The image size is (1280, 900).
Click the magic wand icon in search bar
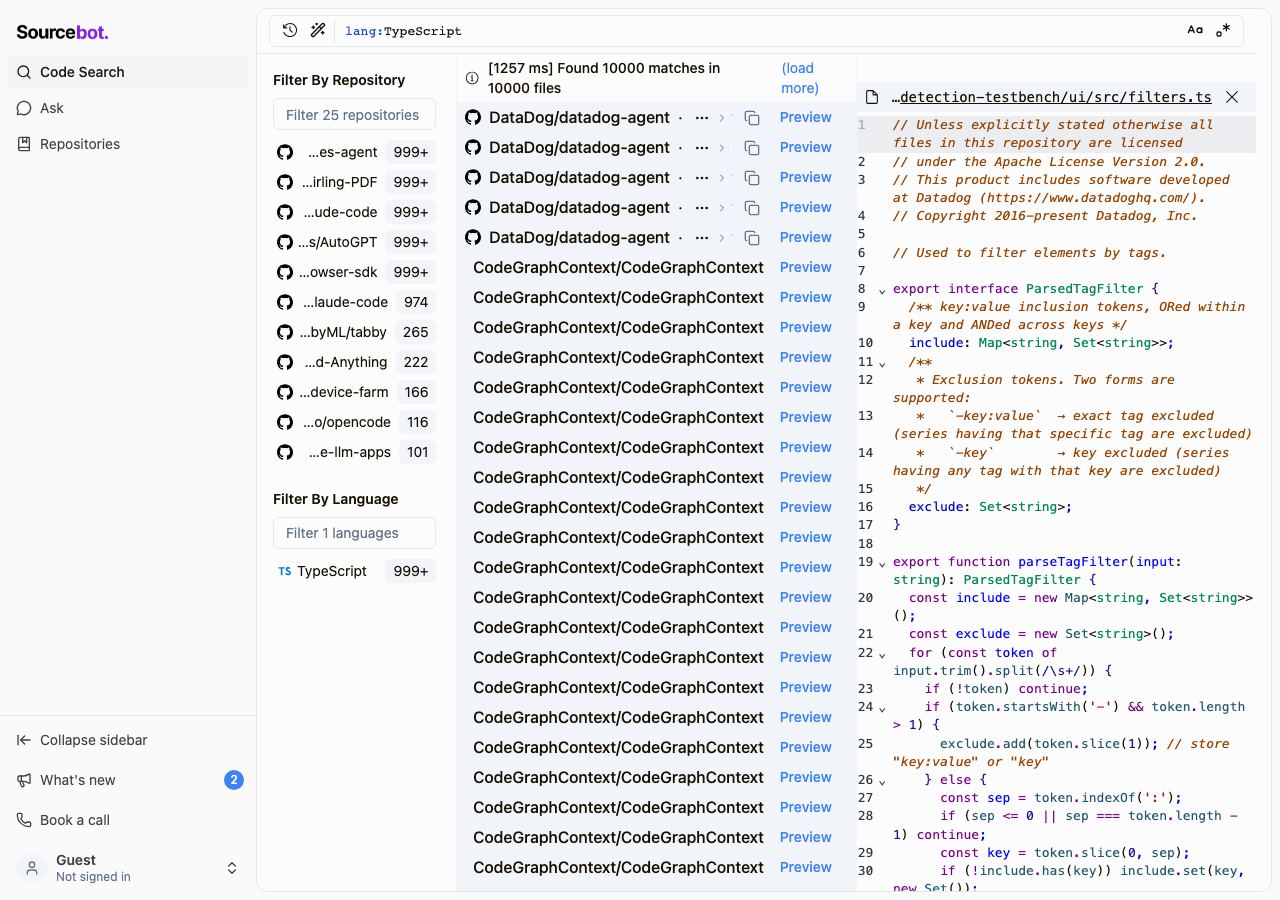[x=318, y=30]
